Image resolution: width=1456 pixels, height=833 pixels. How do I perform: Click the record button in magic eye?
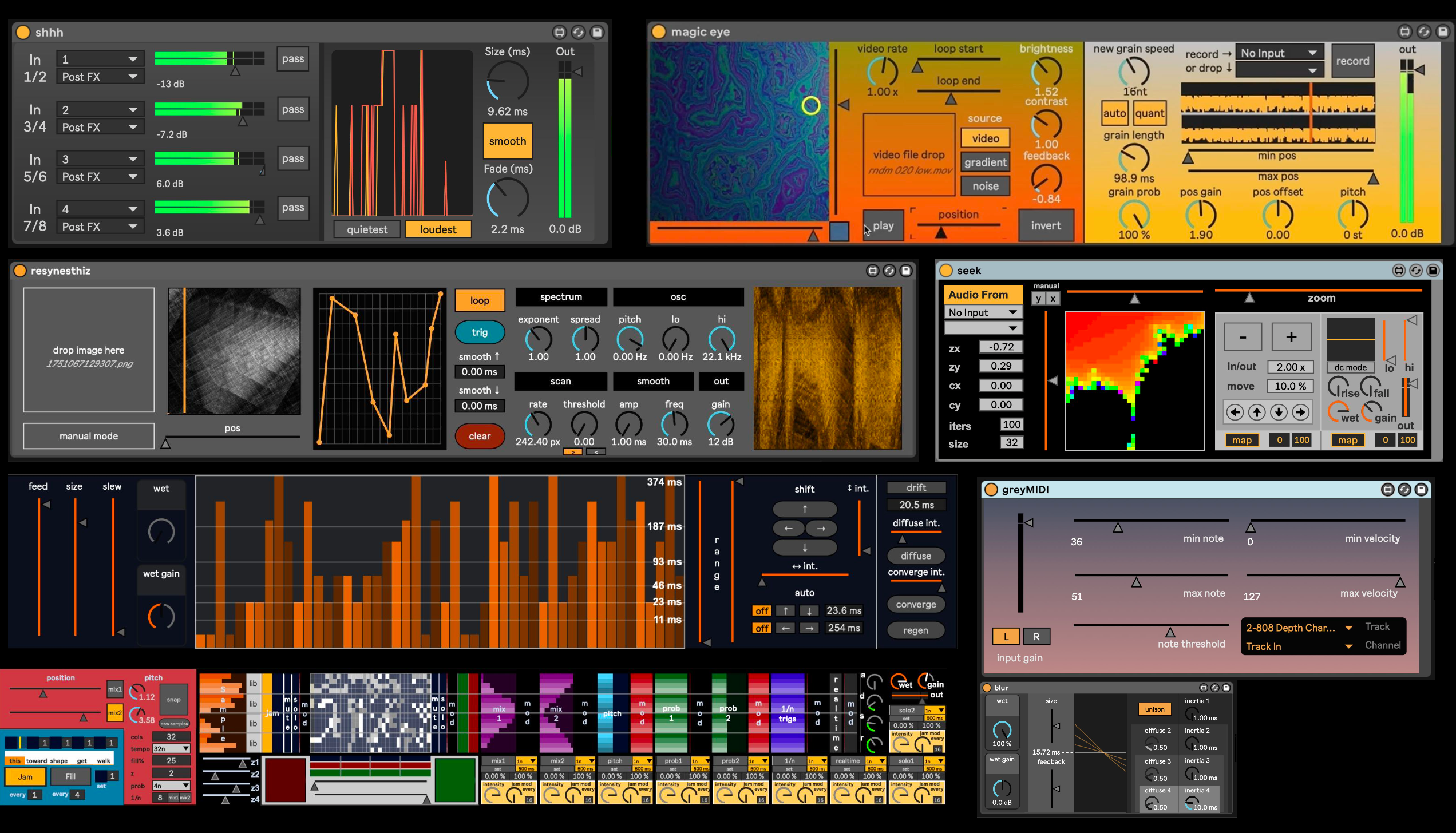[1352, 61]
